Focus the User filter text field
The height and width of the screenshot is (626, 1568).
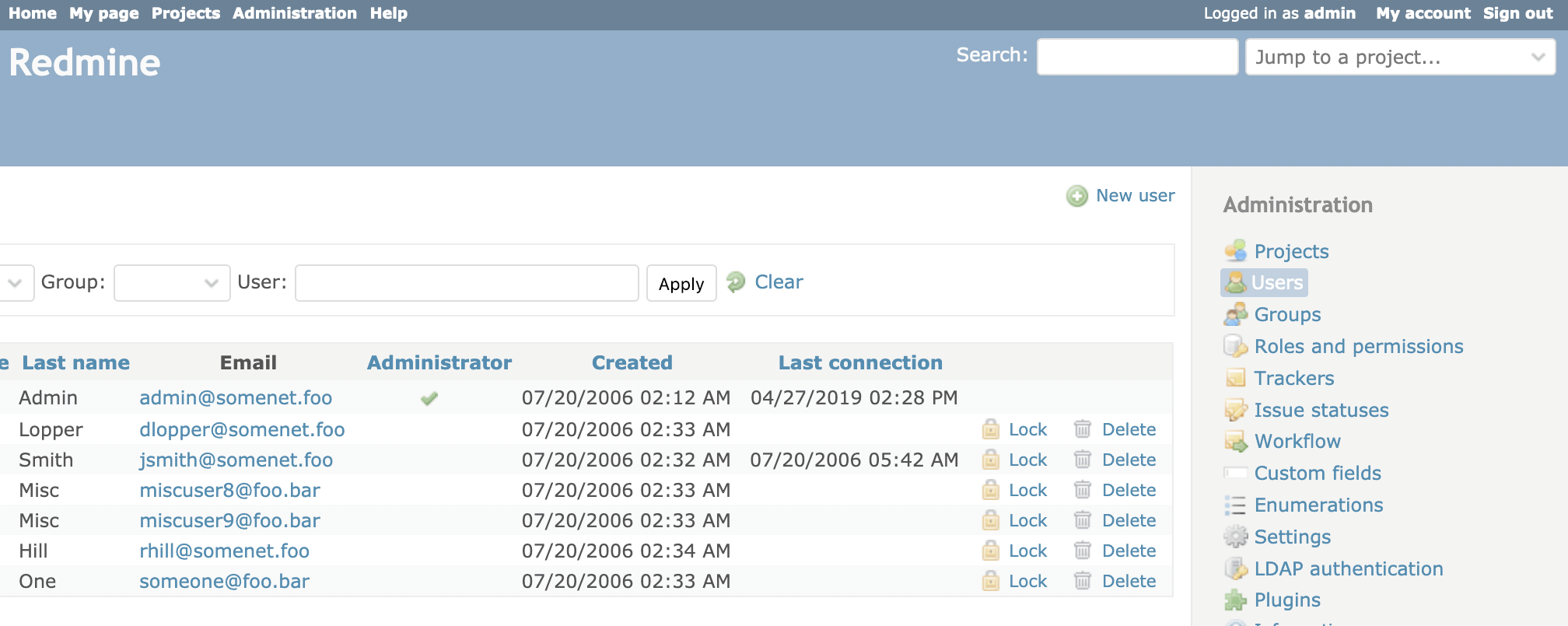[x=467, y=283]
